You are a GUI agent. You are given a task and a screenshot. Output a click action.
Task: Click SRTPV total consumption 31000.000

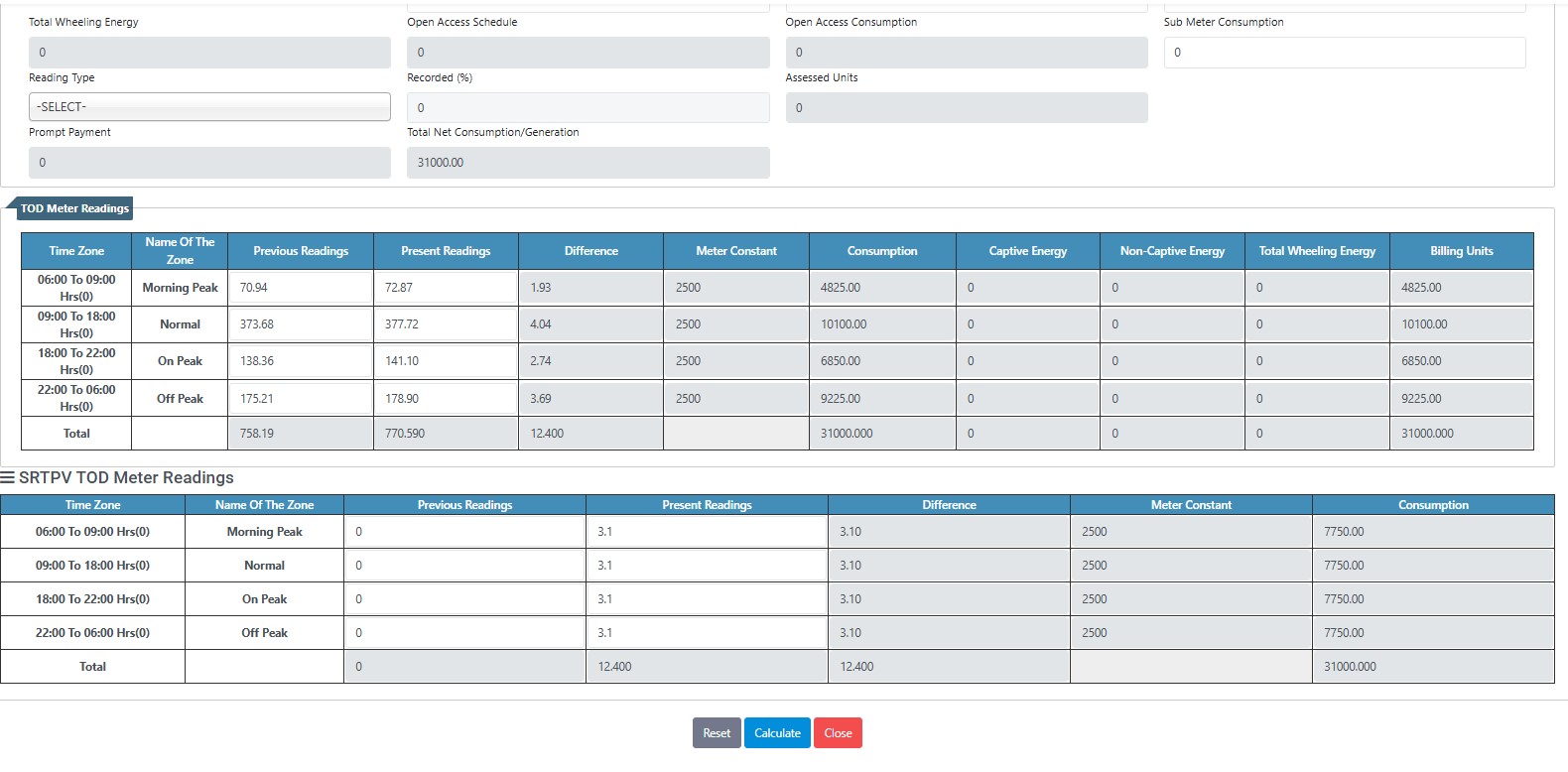[1433, 667]
